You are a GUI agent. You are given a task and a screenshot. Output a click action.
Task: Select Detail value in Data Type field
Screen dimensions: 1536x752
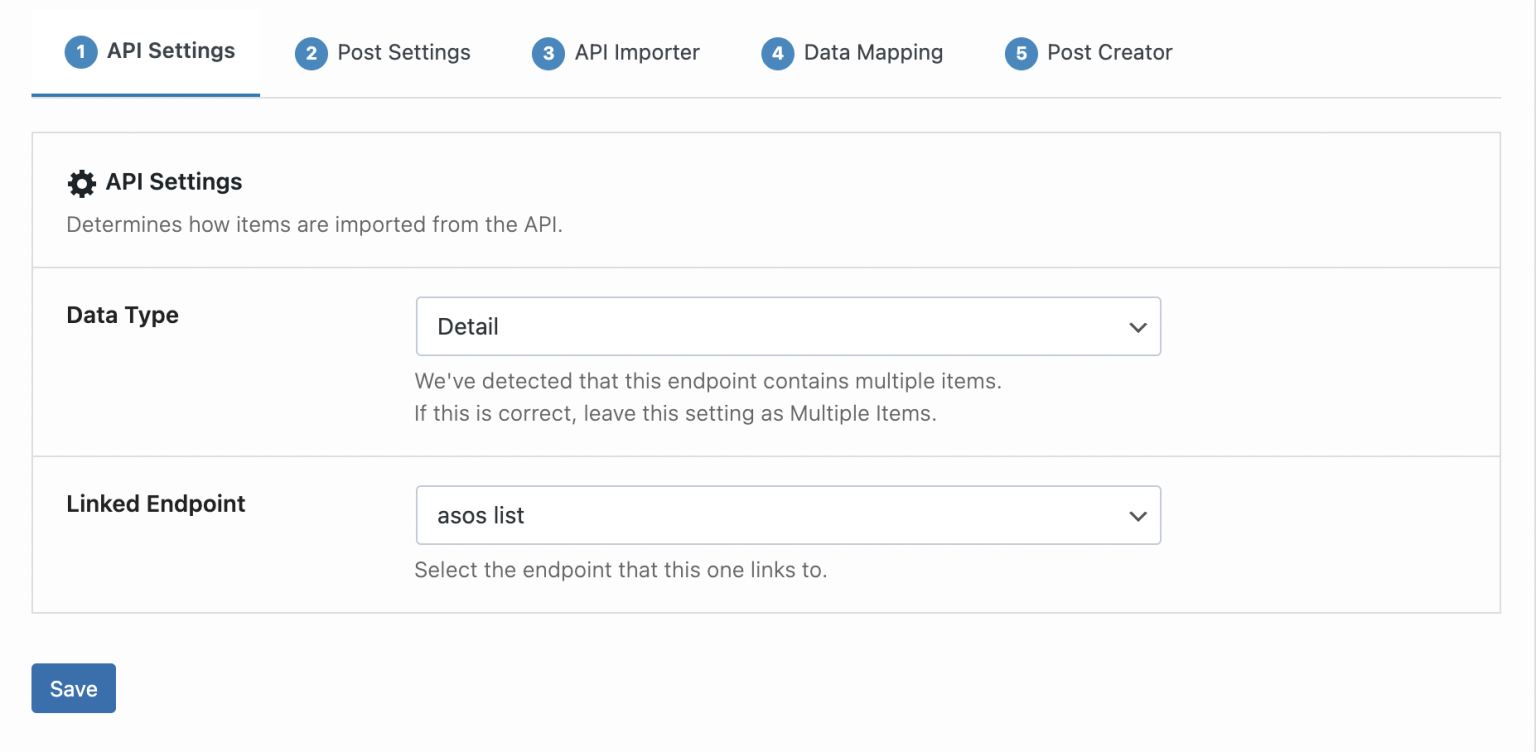click(467, 326)
